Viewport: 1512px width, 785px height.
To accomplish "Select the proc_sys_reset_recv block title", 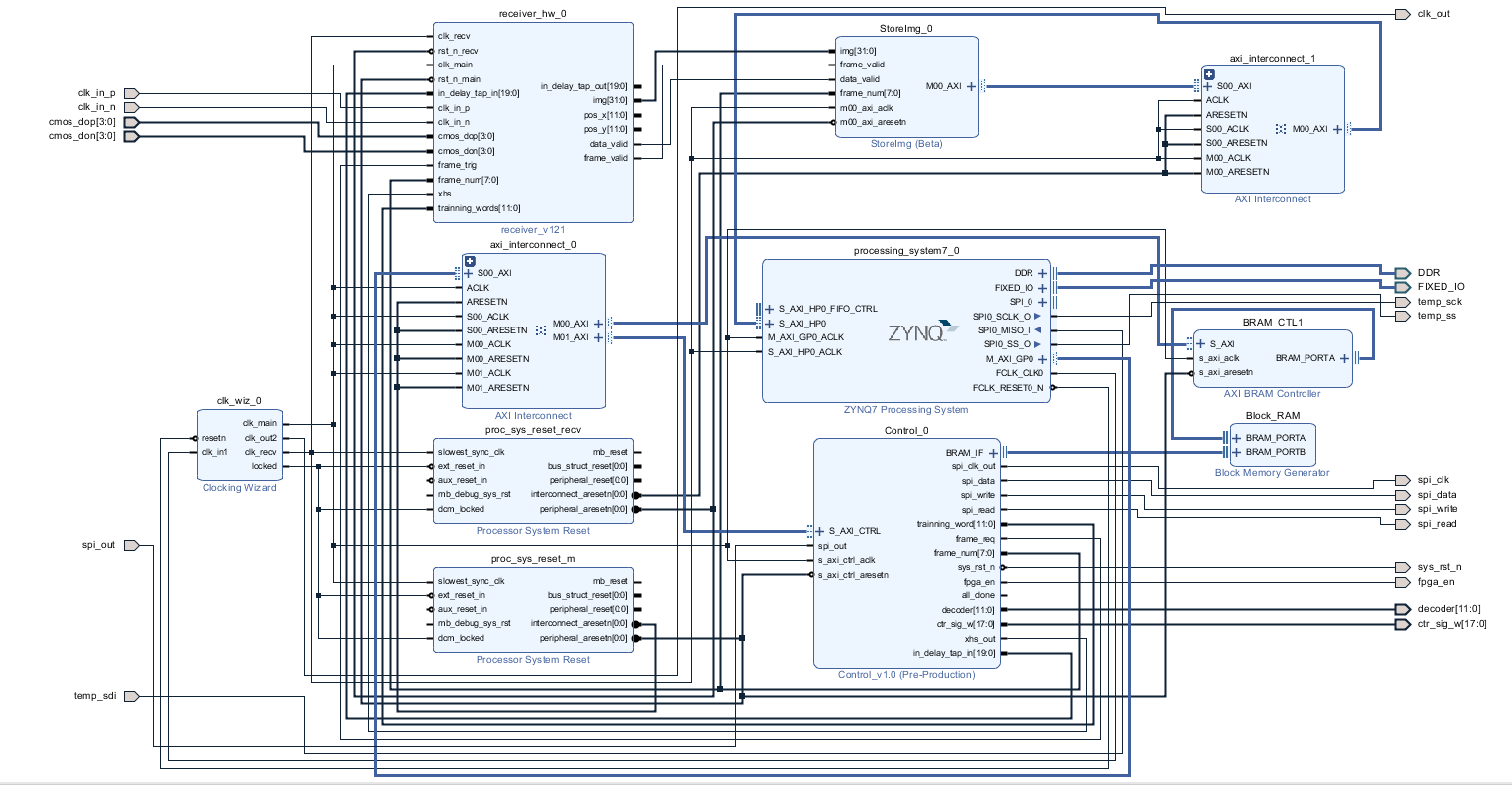I will tap(533, 430).
